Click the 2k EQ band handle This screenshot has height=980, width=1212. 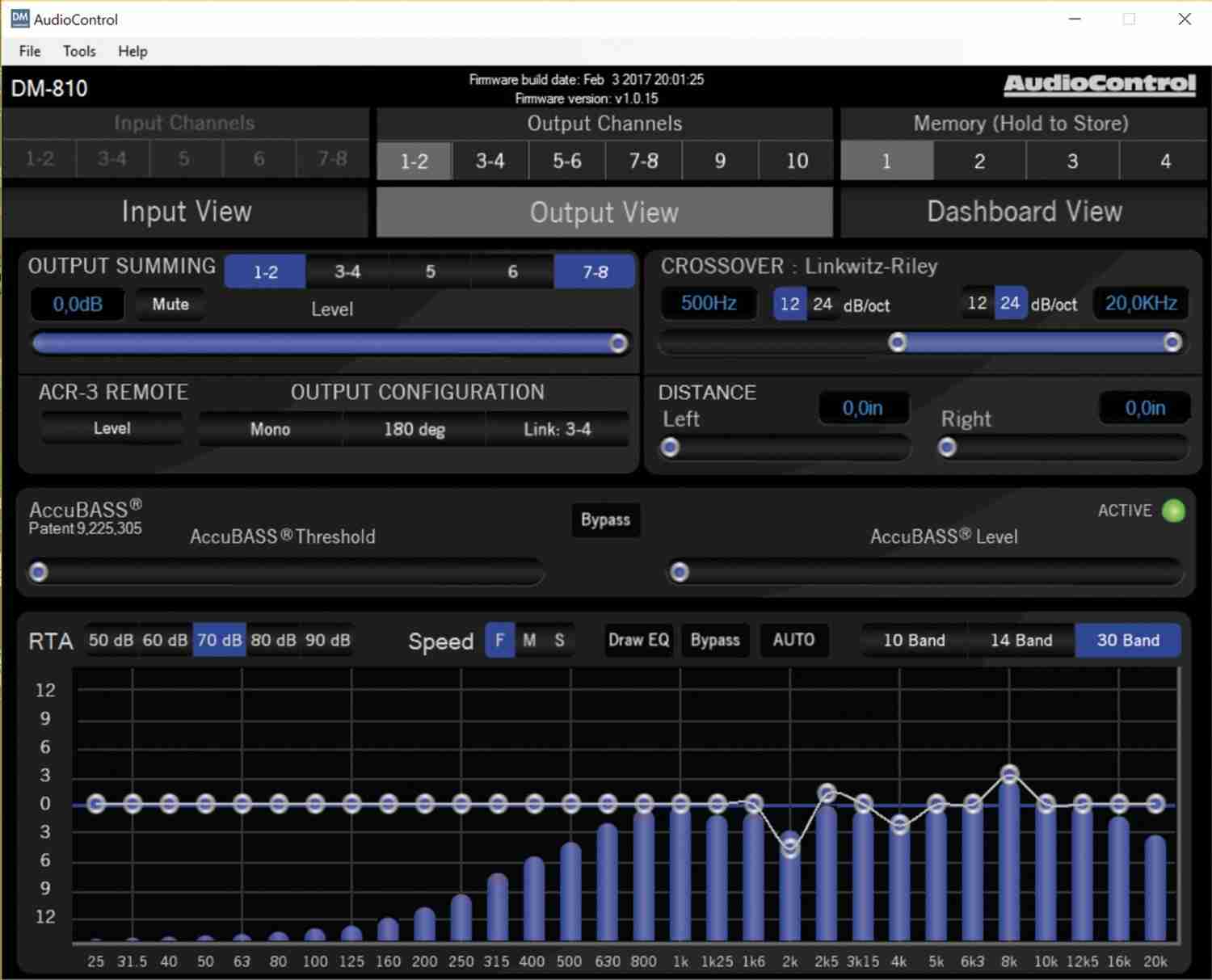790,848
